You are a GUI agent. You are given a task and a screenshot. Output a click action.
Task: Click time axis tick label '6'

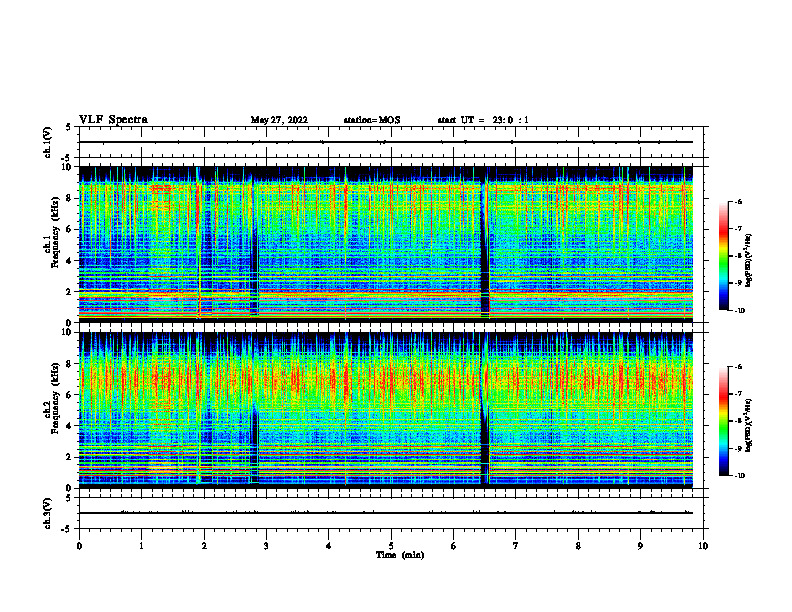[454, 546]
